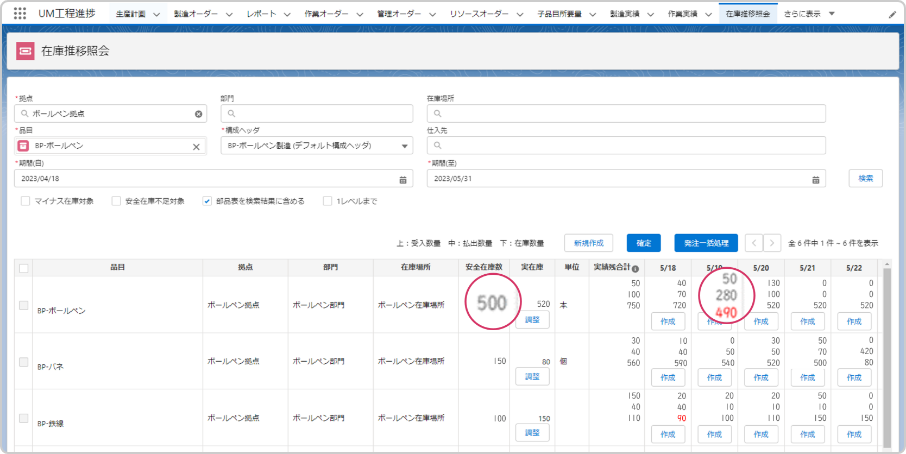Toggle the マイナス在庫対象 checkbox
The image size is (906, 454).
(25, 201)
